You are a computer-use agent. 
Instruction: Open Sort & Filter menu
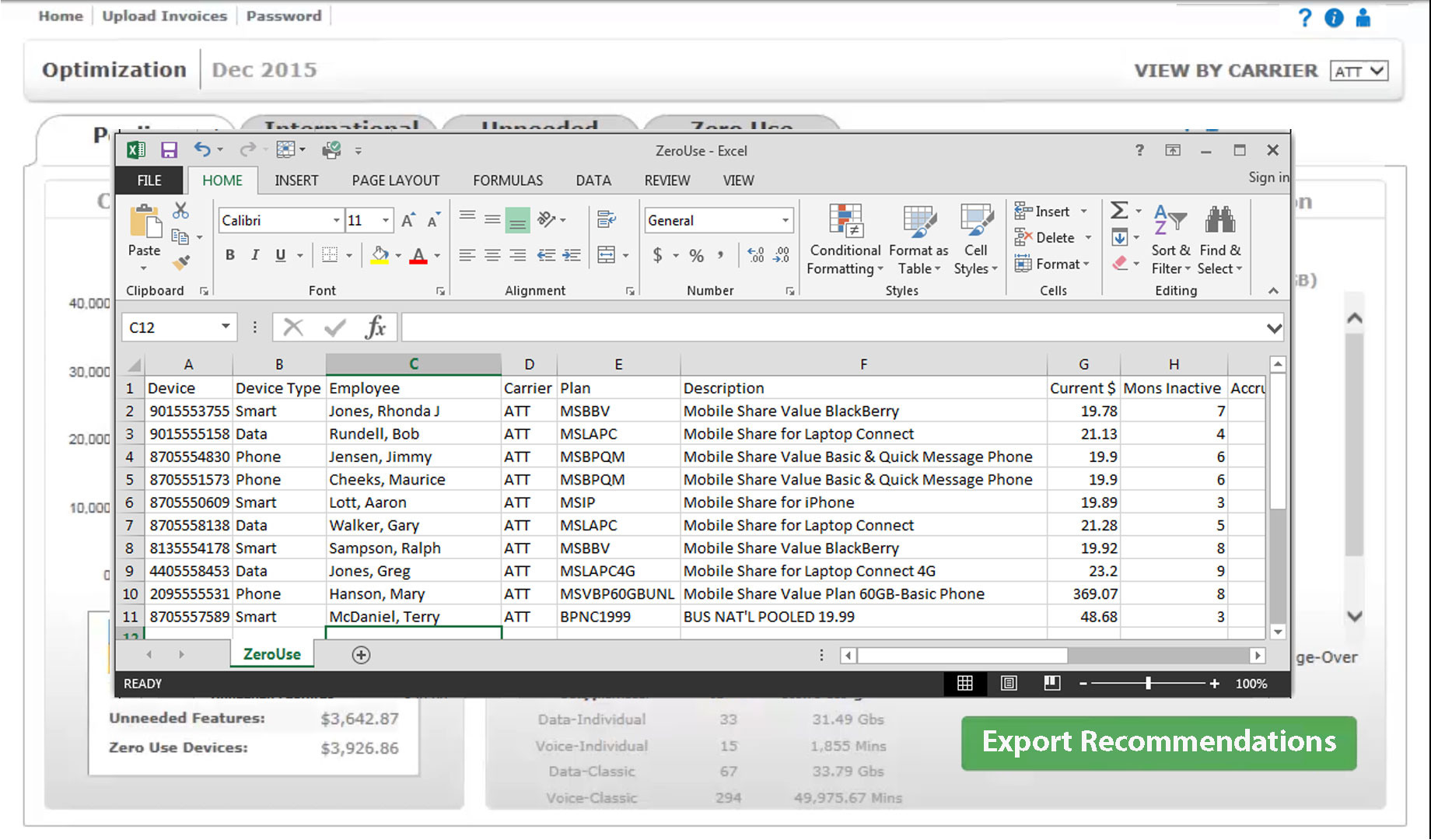pos(1170,240)
